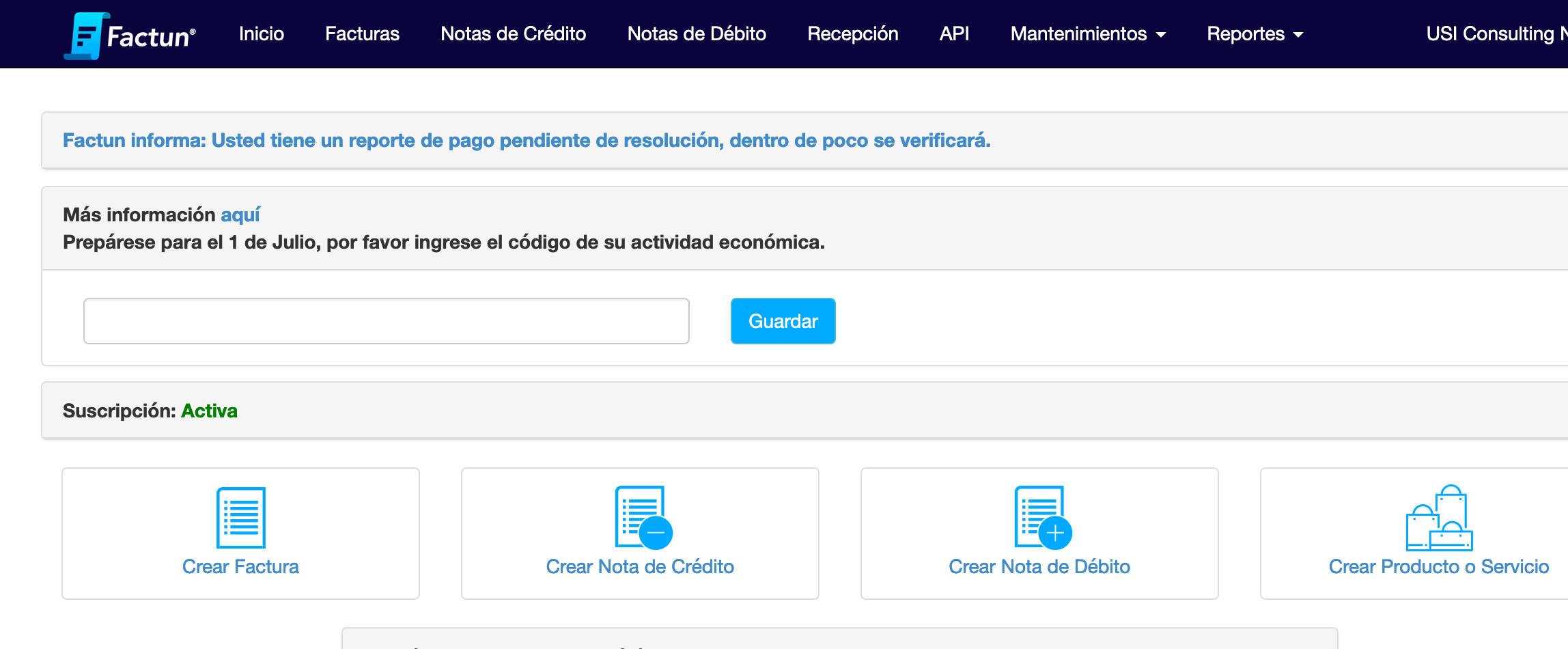
Task: Open the API menu item
Action: coord(954,33)
